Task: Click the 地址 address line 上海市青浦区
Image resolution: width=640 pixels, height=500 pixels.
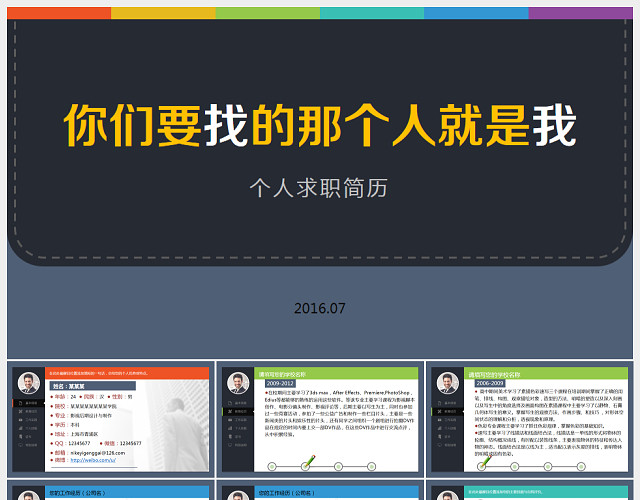Action: coord(74,434)
